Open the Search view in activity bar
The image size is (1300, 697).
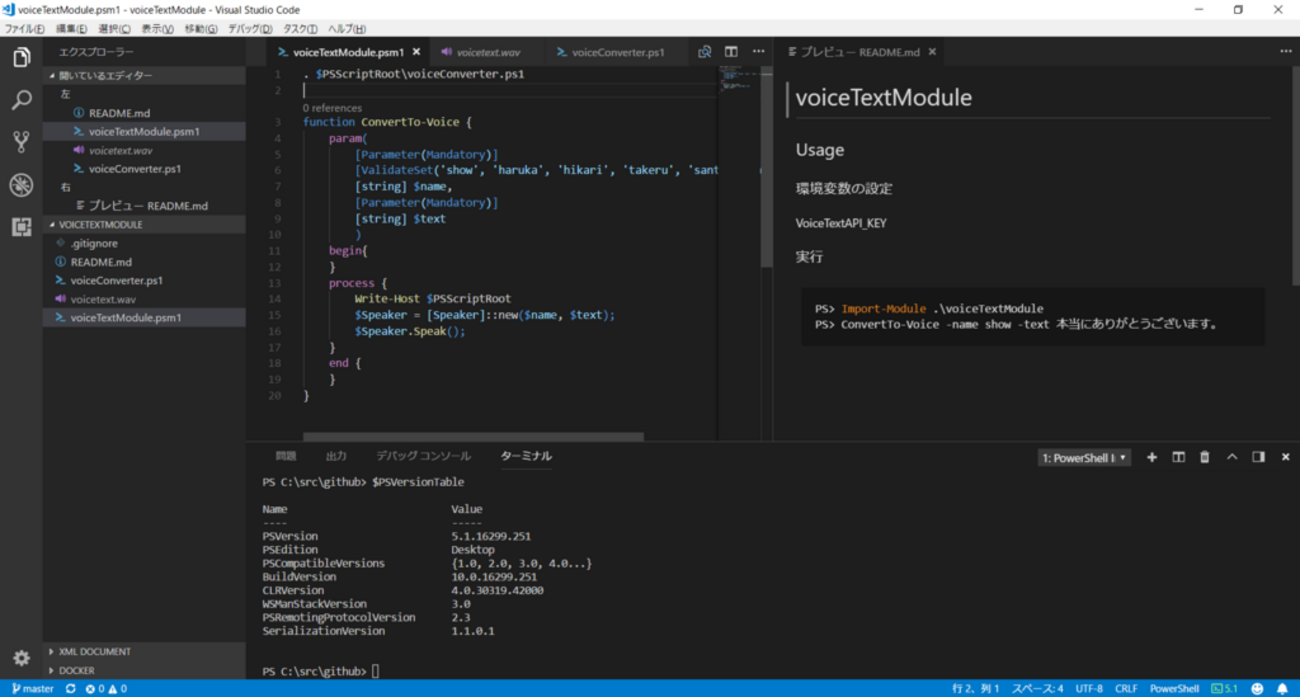(21, 100)
